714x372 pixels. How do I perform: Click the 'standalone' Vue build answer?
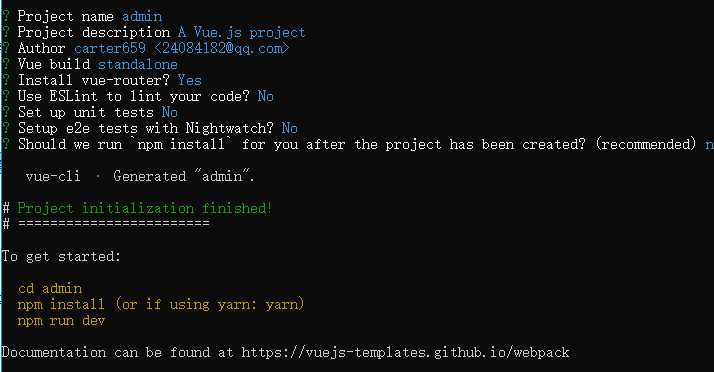pos(138,64)
